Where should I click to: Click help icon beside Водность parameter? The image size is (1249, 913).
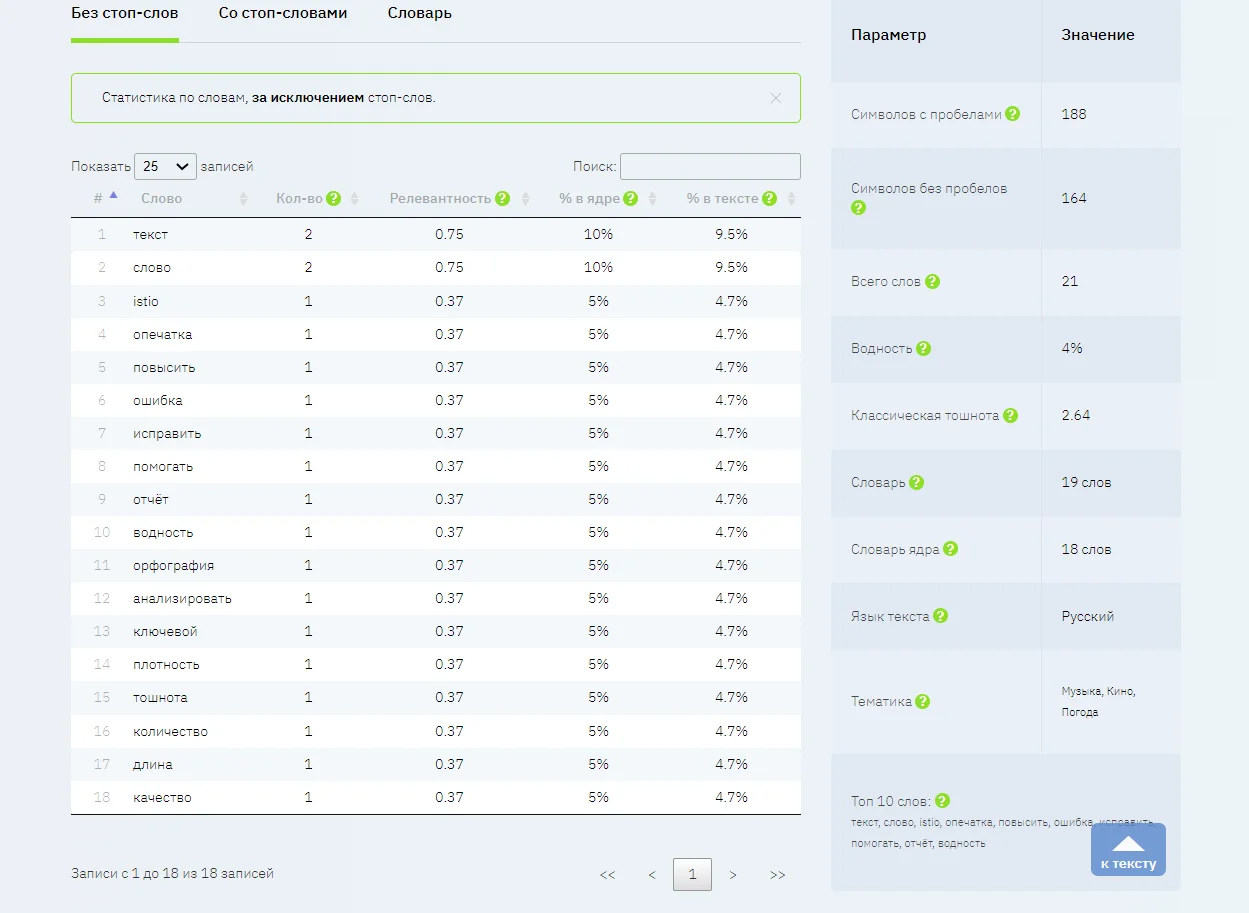tap(923, 348)
